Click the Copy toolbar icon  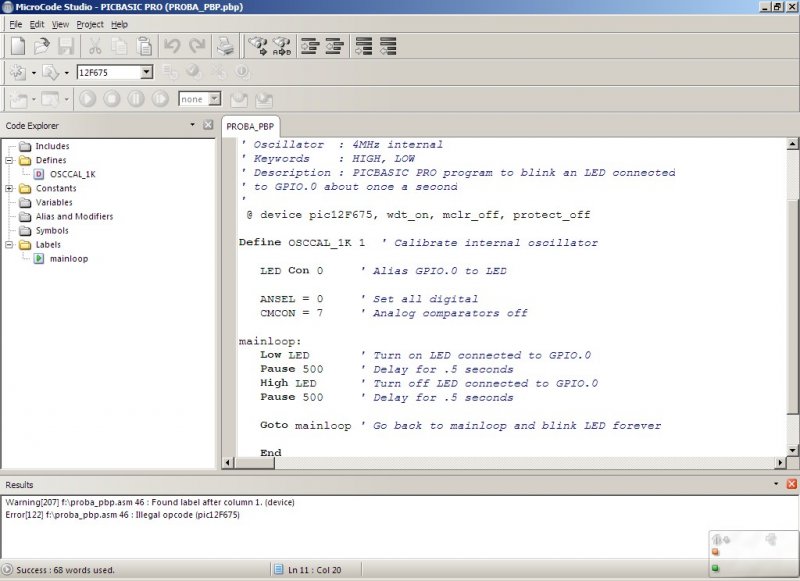click(119, 46)
